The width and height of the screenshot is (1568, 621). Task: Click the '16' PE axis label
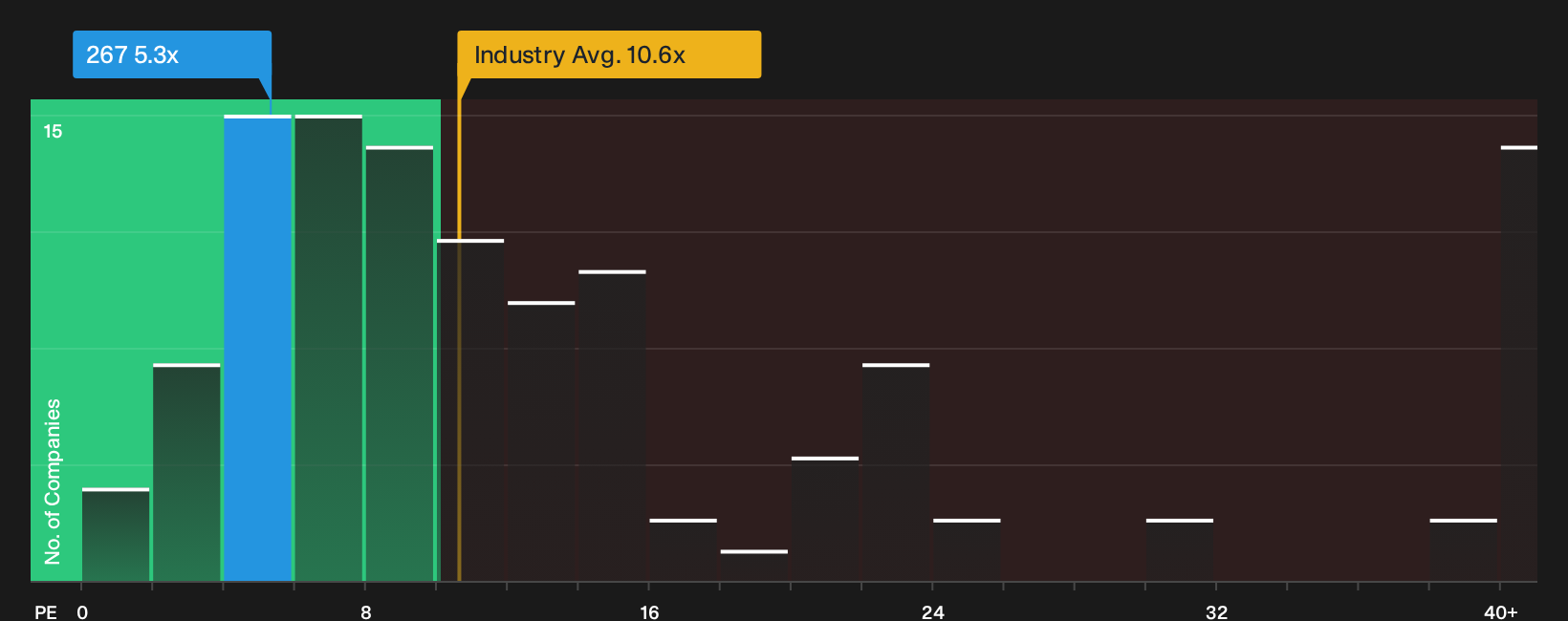(x=649, y=611)
